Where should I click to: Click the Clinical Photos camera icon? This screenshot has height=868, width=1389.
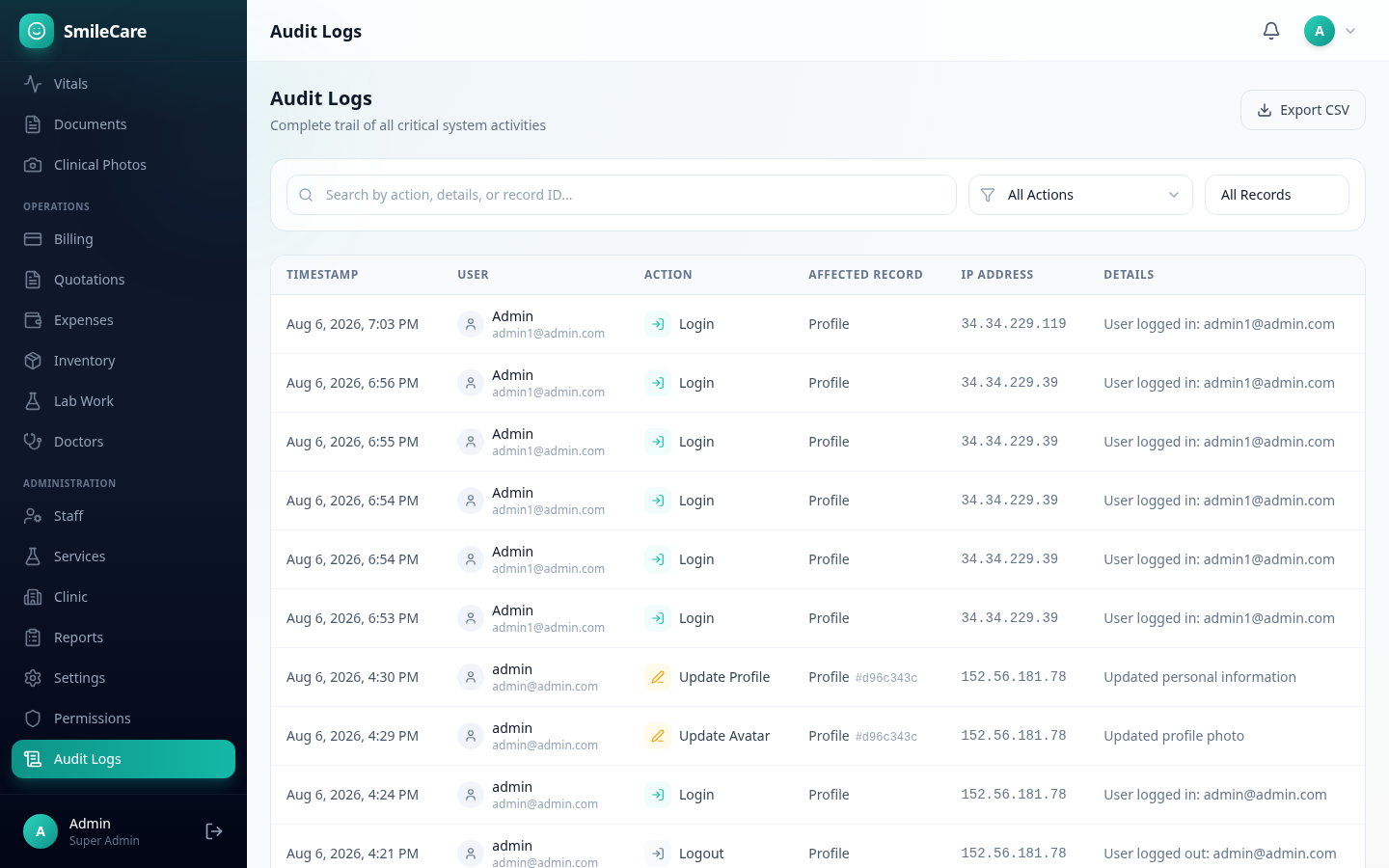[x=33, y=165]
